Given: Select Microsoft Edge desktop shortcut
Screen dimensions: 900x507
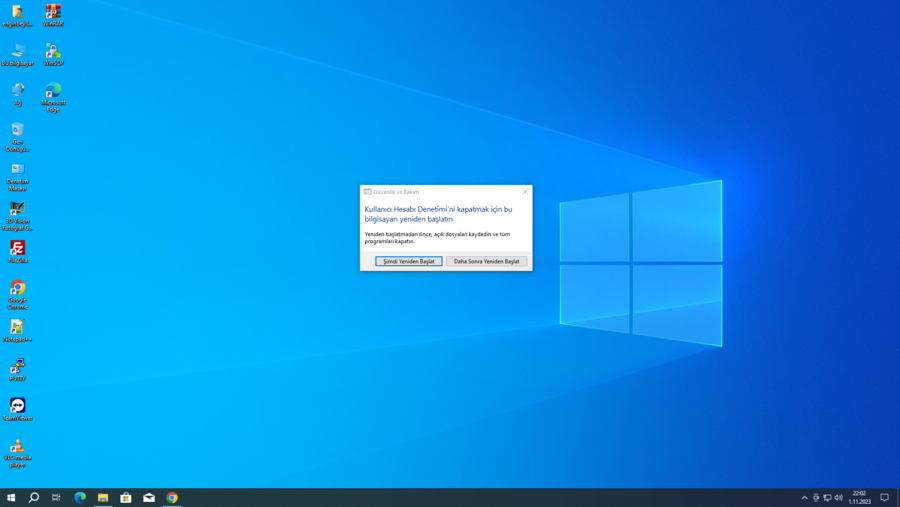Looking at the screenshot, I should pos(53,98).
